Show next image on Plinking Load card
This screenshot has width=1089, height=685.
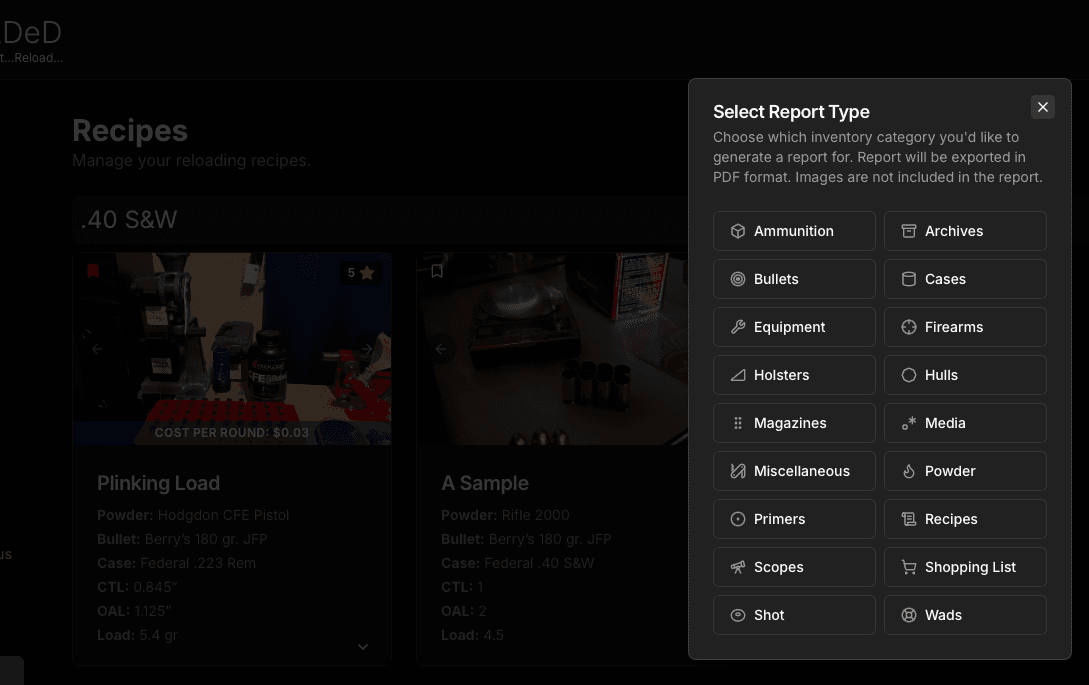(367, 349)
